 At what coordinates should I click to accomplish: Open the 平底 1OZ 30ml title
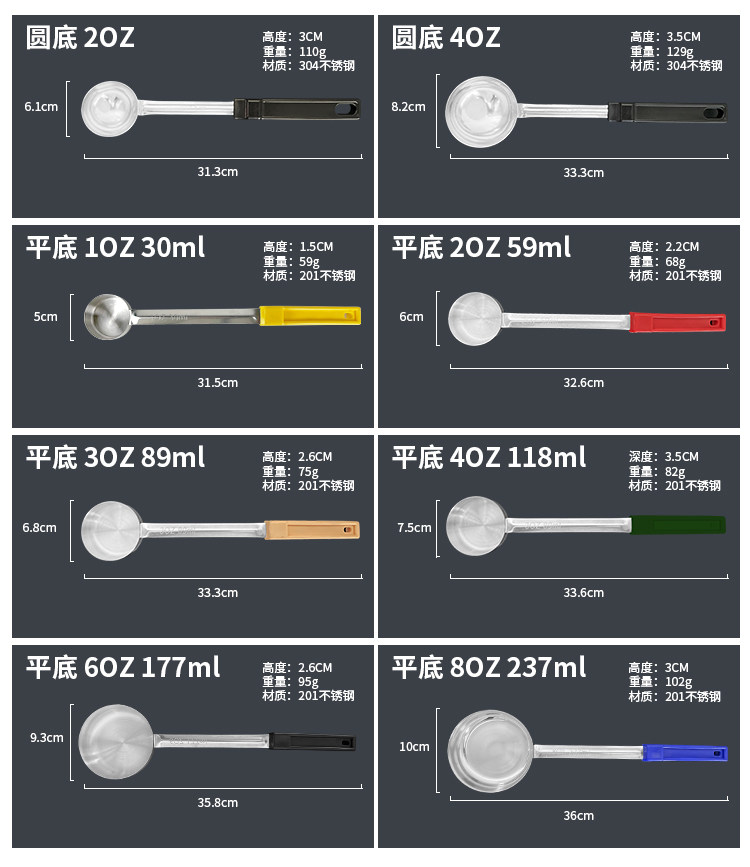[115, 247]
